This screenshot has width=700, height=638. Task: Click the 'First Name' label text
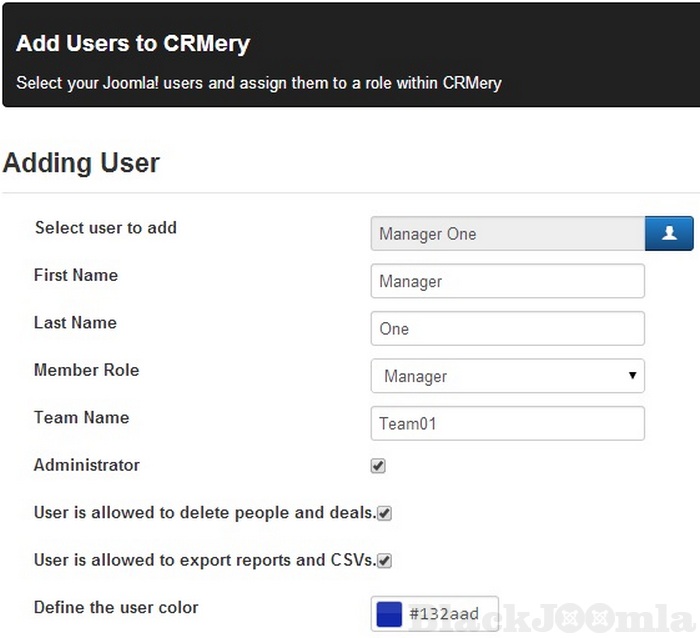(x=76, y=275)
